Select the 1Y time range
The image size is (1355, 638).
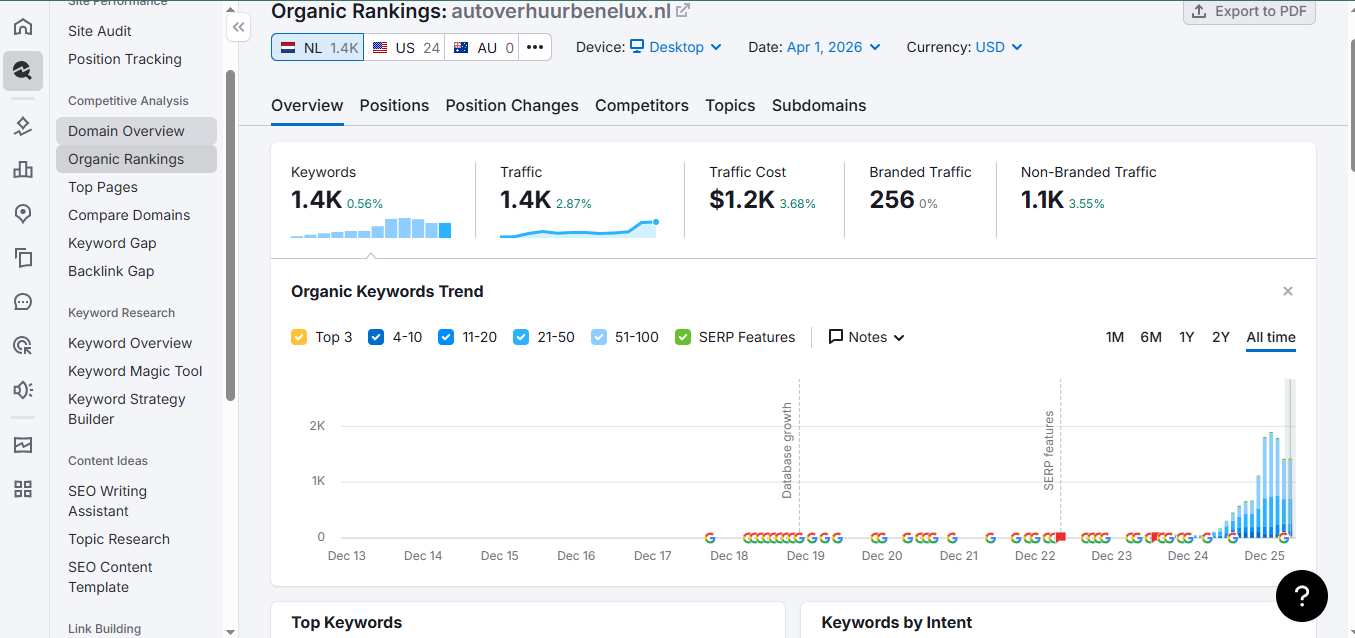1186,337
